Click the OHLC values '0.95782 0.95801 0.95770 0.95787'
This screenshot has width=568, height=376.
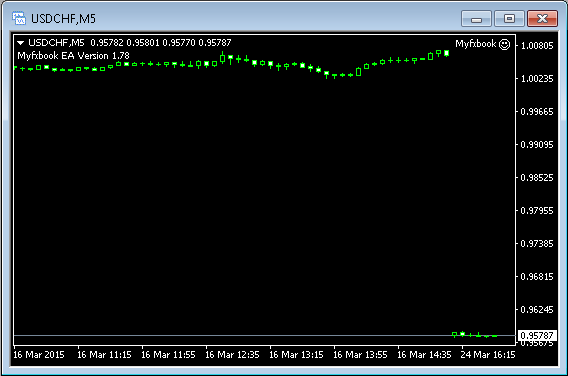point(161,43)
